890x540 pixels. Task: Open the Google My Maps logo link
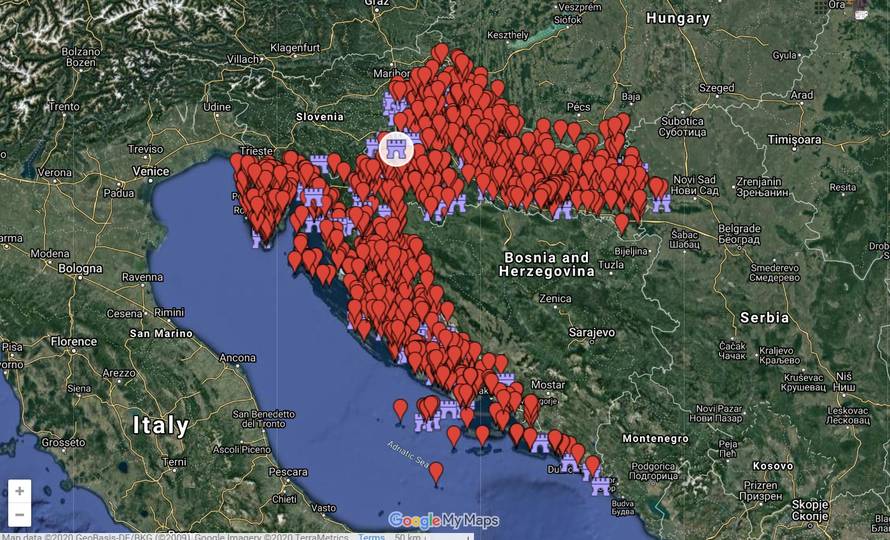pyautogui.click(x=444, y=520)
